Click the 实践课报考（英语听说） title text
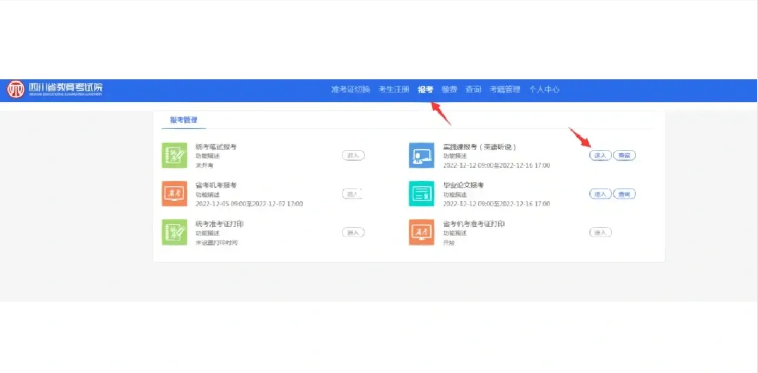The width and height of the screenshot is (758, 373). pos(480,146)
